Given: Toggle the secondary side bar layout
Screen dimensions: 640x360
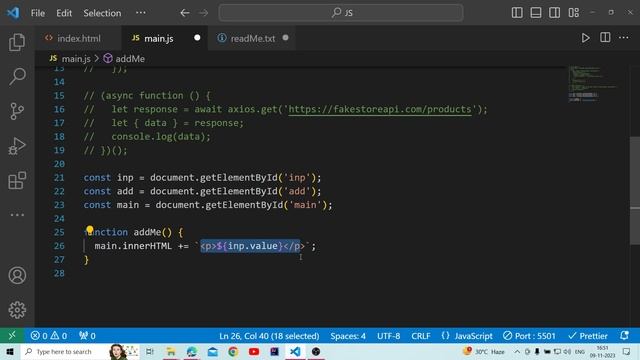Looking at the screenshot, I should pyautogui.click(x=554, y=13).
